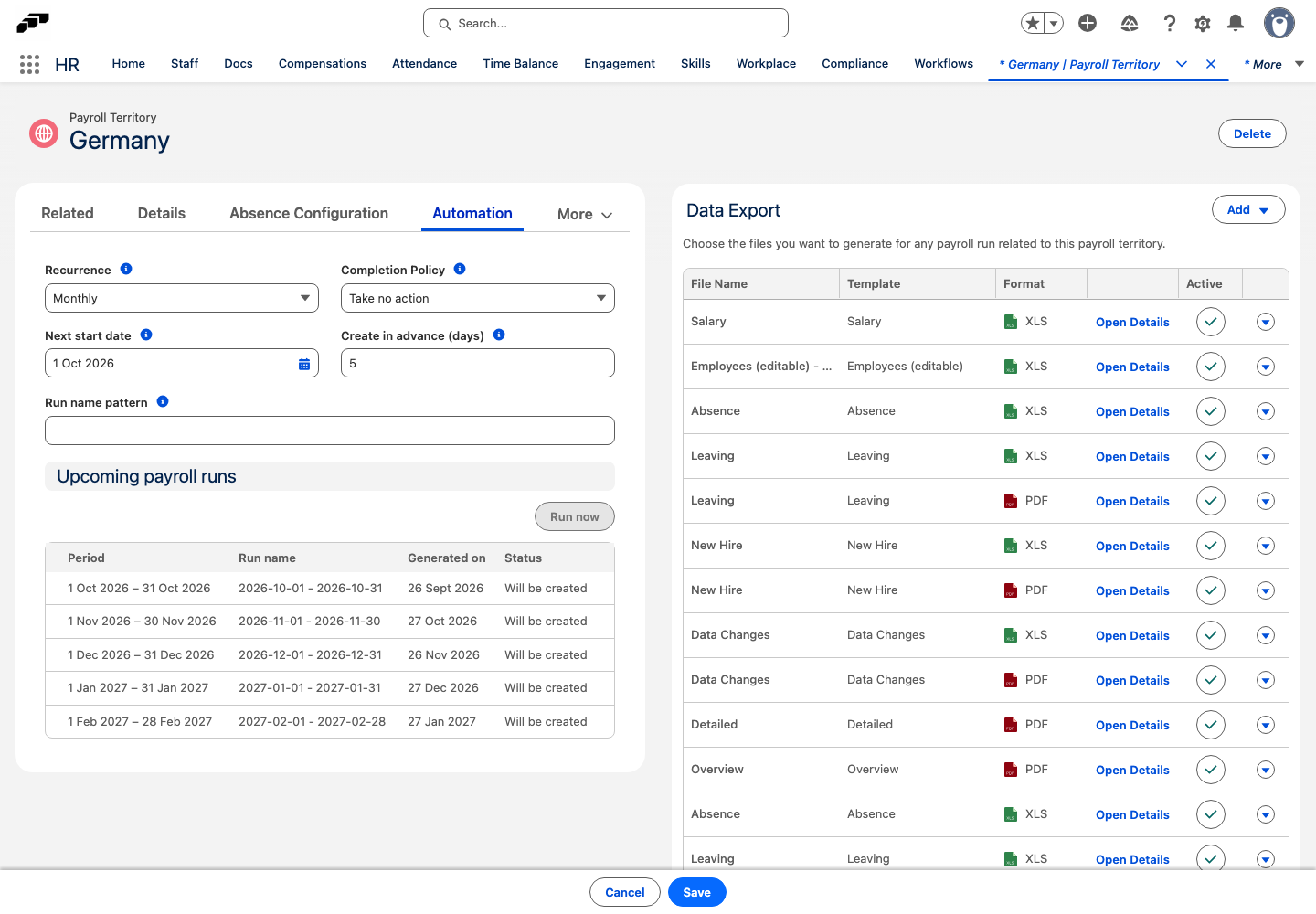Toggle Active for Data Changes XLS row

(1211, 635)
